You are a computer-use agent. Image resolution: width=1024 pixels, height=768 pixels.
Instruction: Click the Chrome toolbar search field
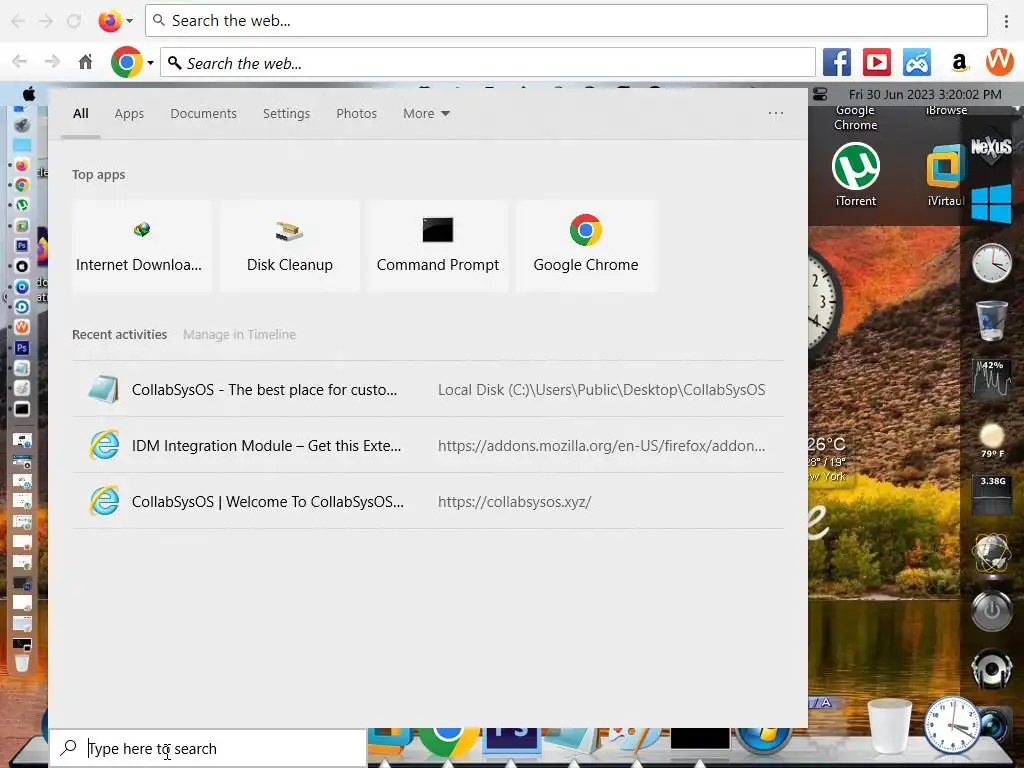tap(488, 63)
